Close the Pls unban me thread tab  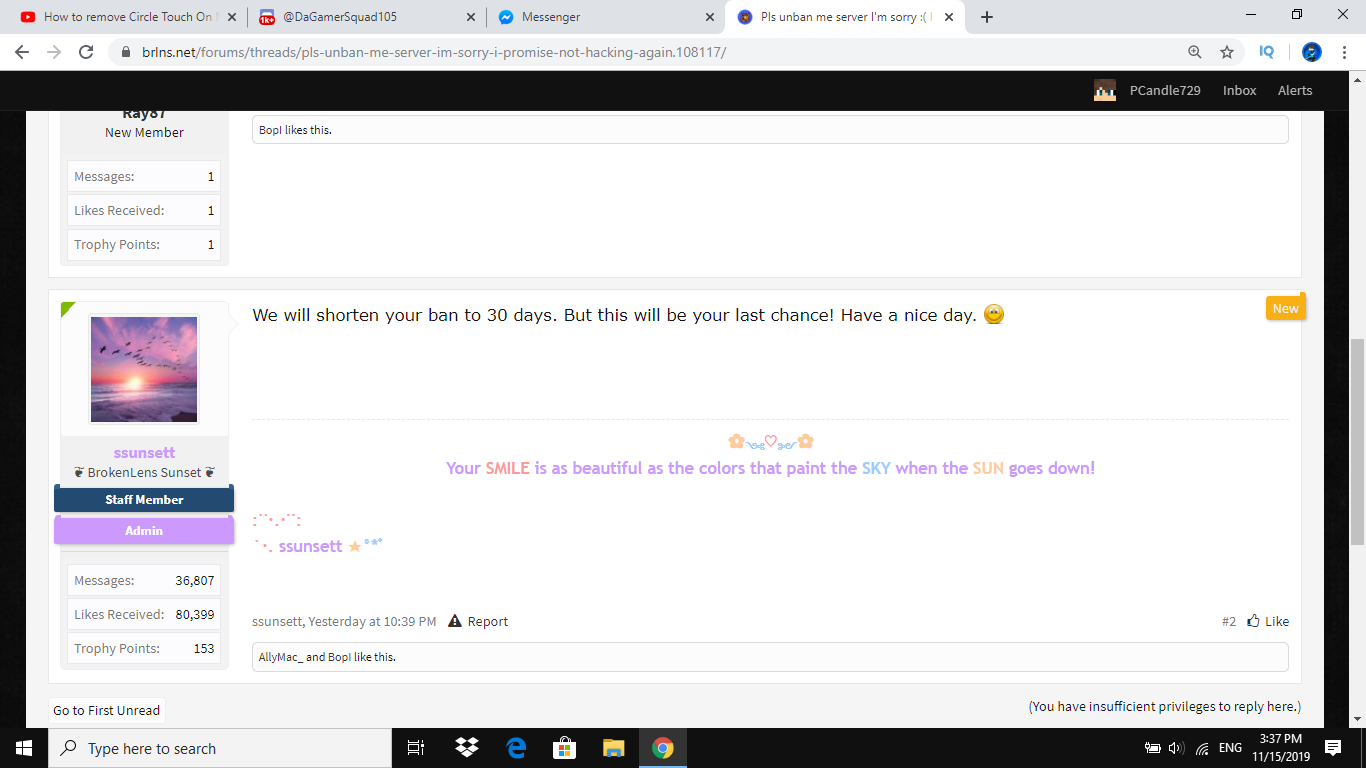[949, 17]
